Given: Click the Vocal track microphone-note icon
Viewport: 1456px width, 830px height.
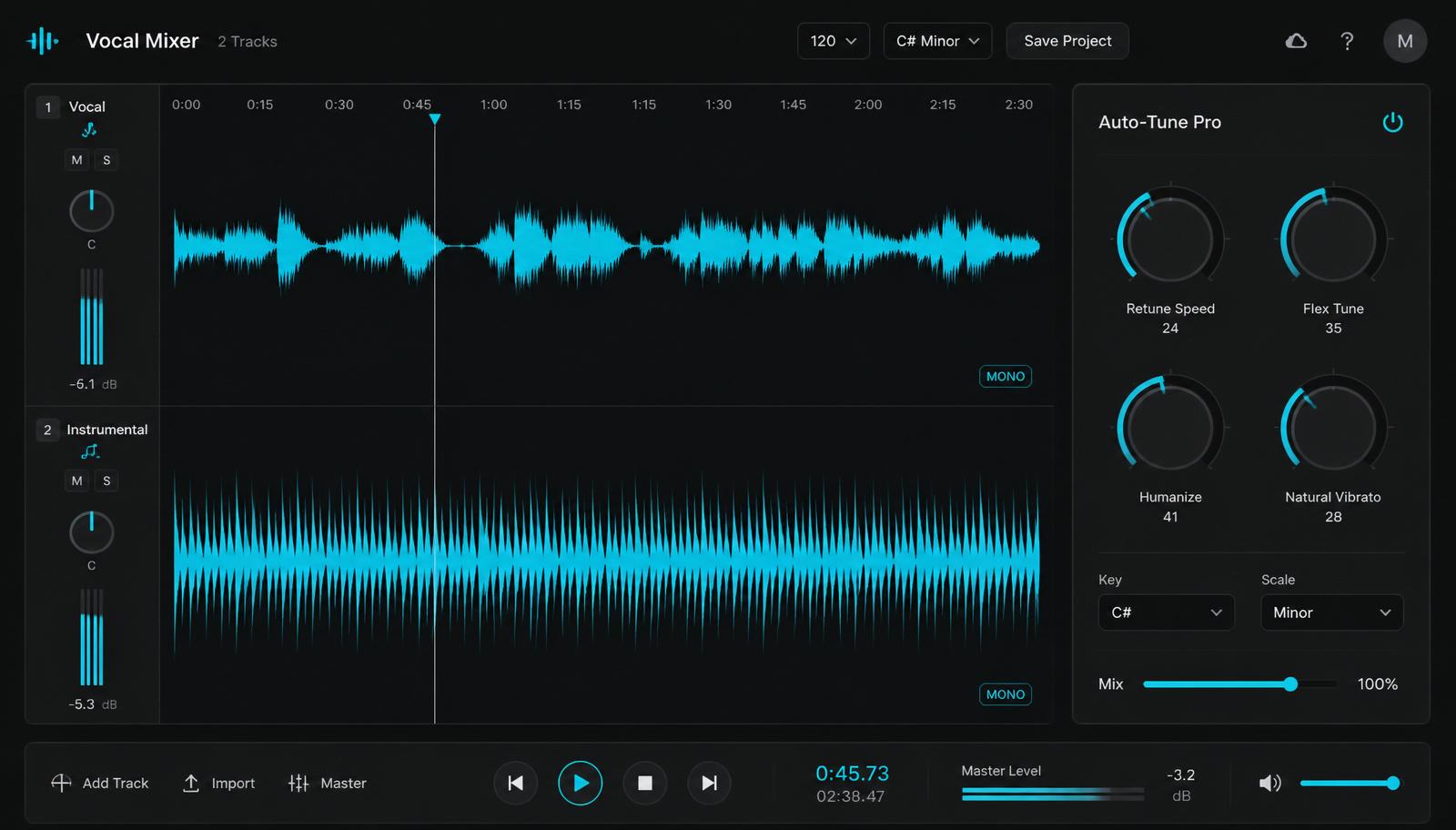Looking at the screenshot, I should point(89,130).
